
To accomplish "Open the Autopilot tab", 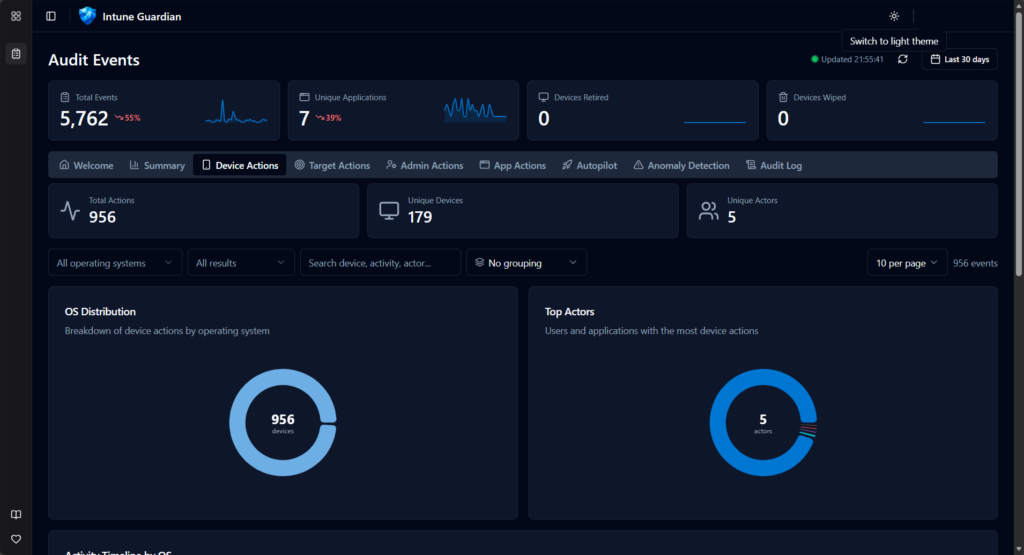I will 589,165.
